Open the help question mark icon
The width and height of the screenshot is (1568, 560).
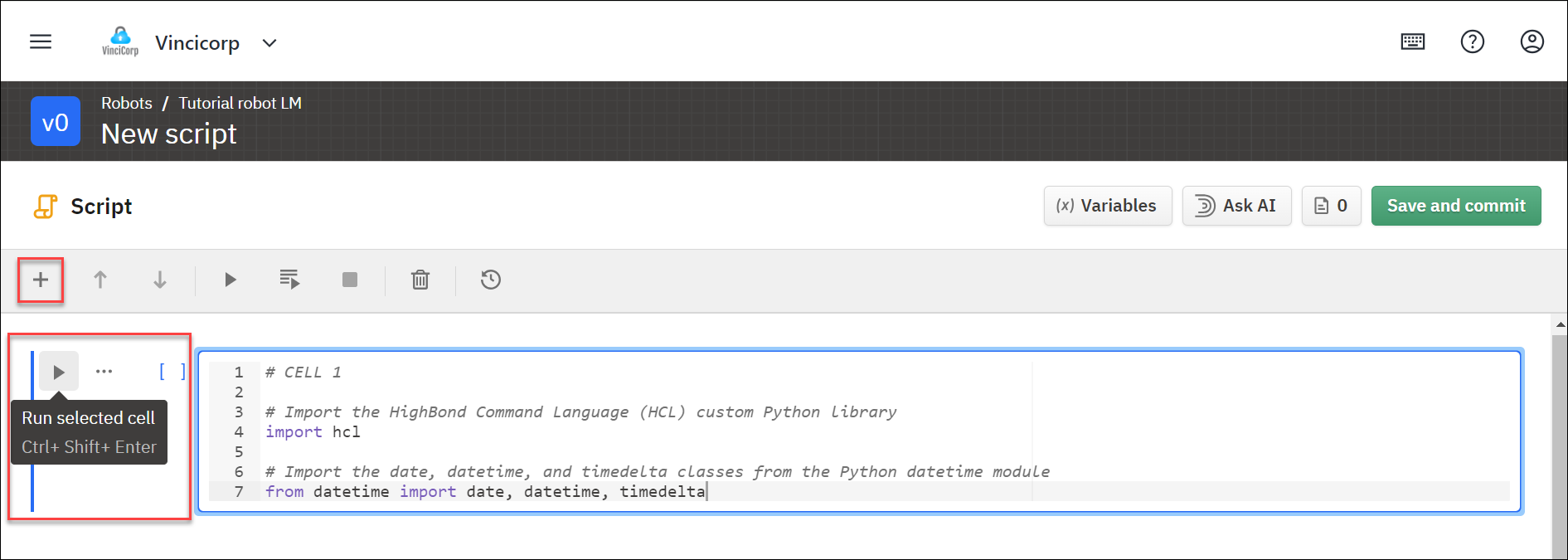[x=1472, y=41]
